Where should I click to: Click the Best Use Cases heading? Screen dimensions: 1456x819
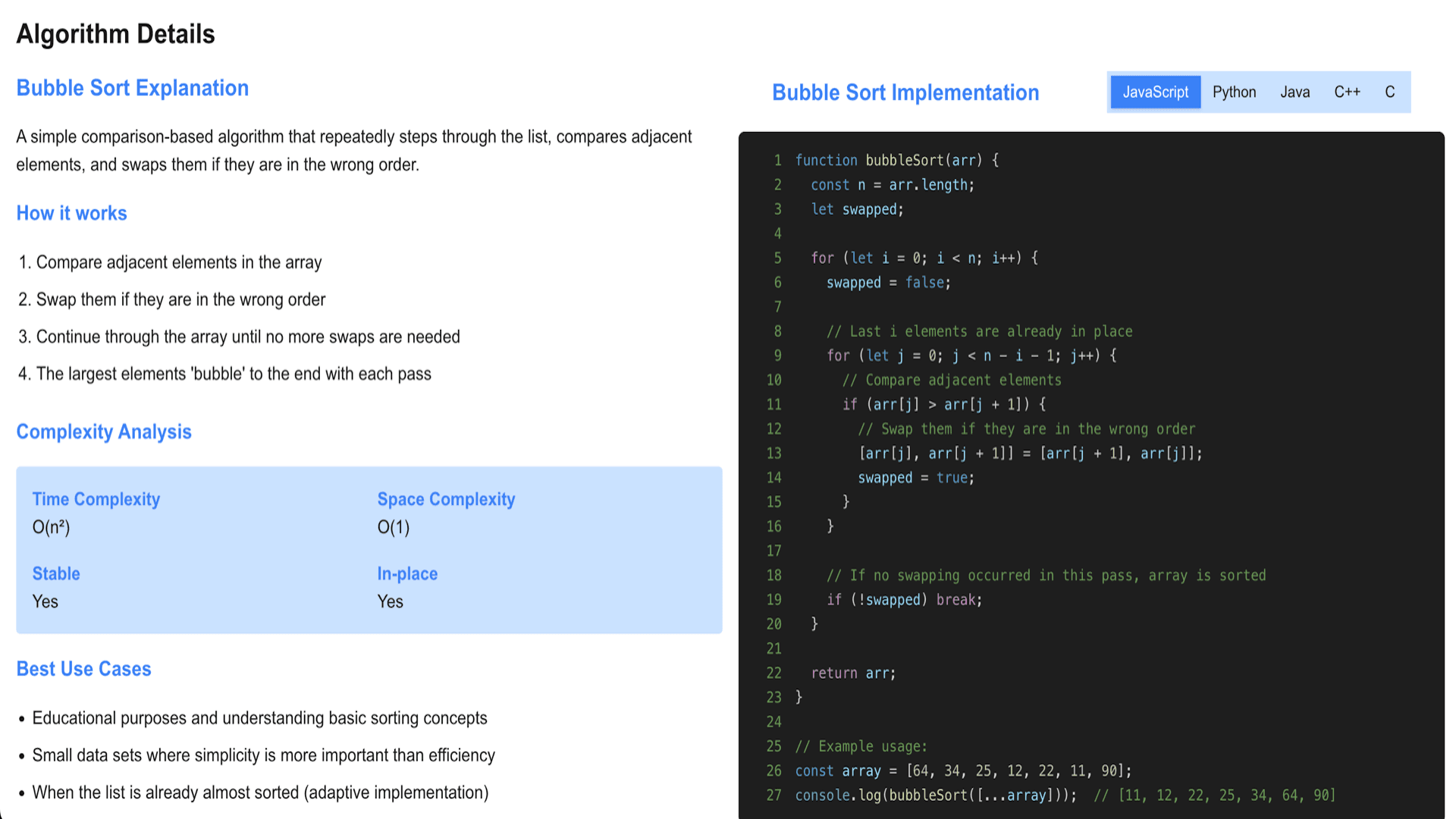(83, 669)
